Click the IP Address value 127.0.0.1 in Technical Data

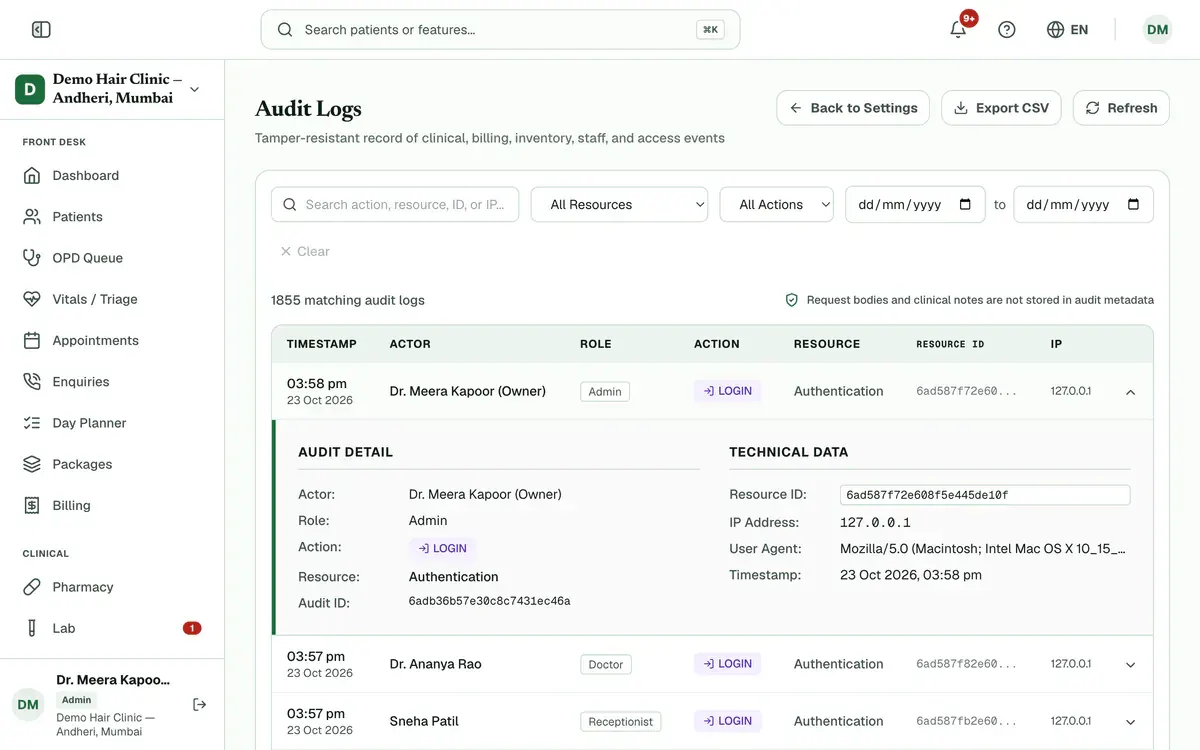(x=875, y=523)
